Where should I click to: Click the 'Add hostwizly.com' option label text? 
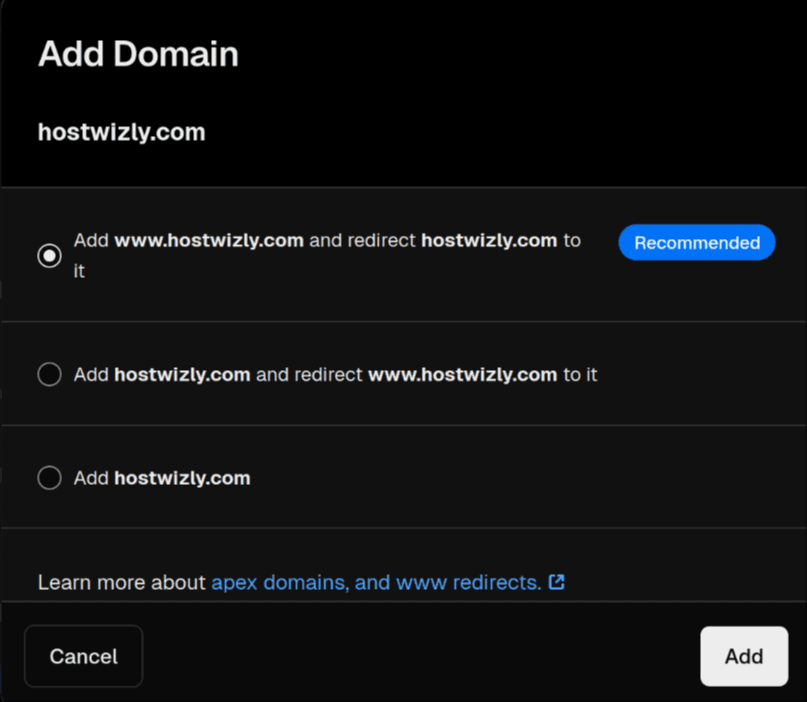tap(162, 478)
